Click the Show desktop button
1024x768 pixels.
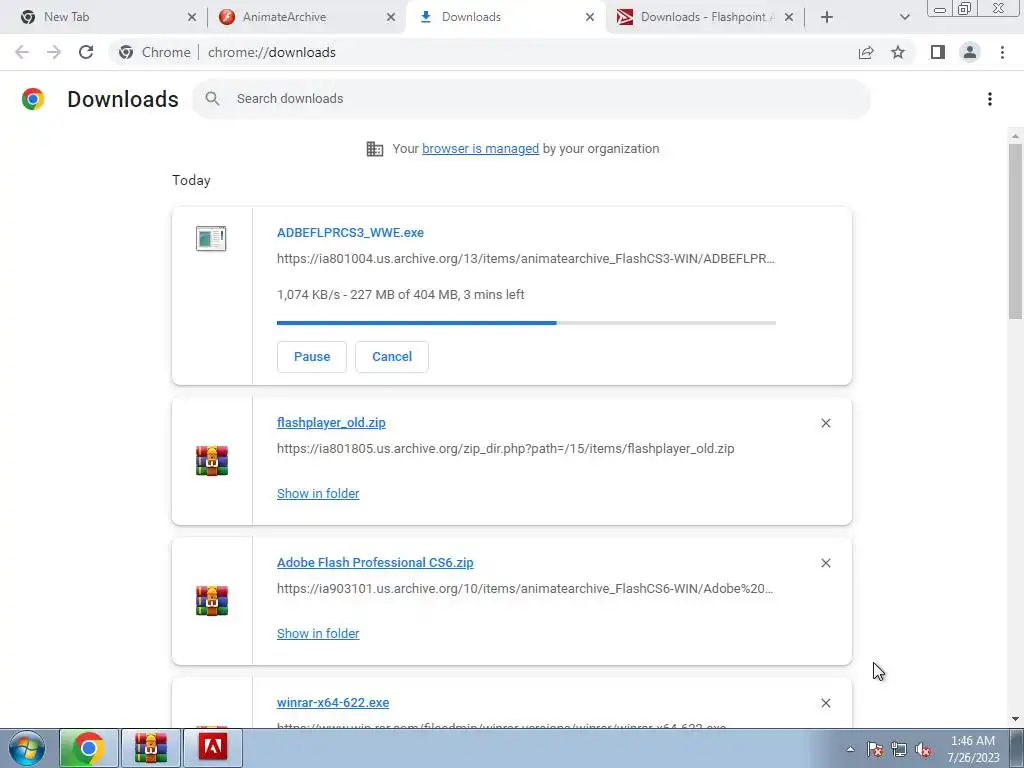pos(1017,748)
